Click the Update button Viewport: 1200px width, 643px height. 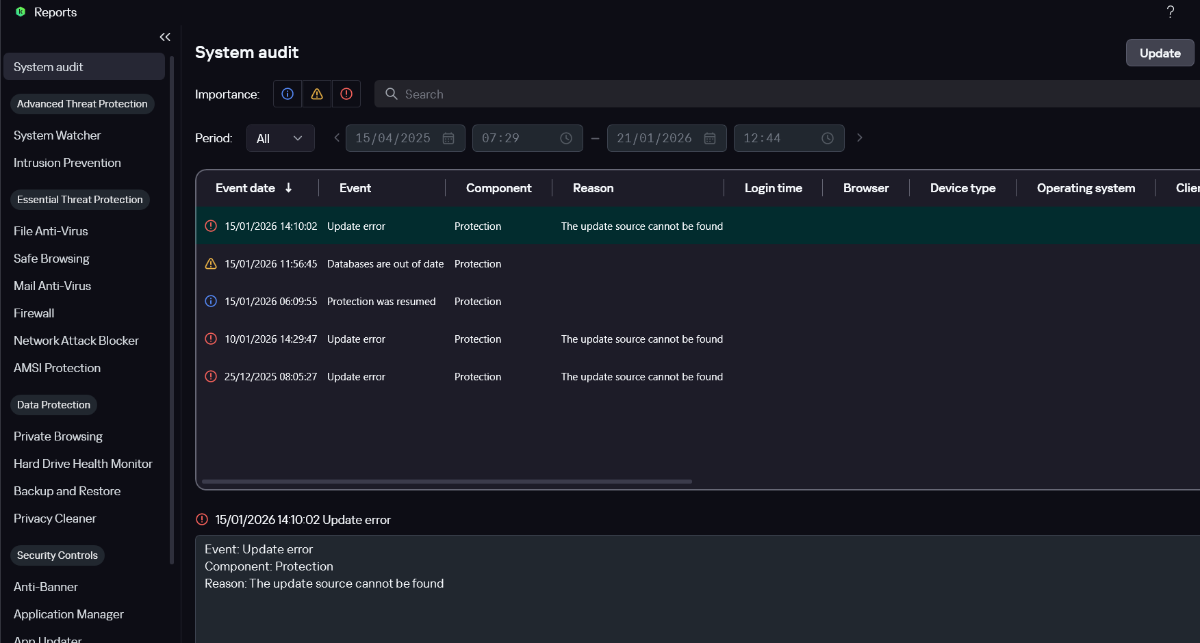(1159, 53)
